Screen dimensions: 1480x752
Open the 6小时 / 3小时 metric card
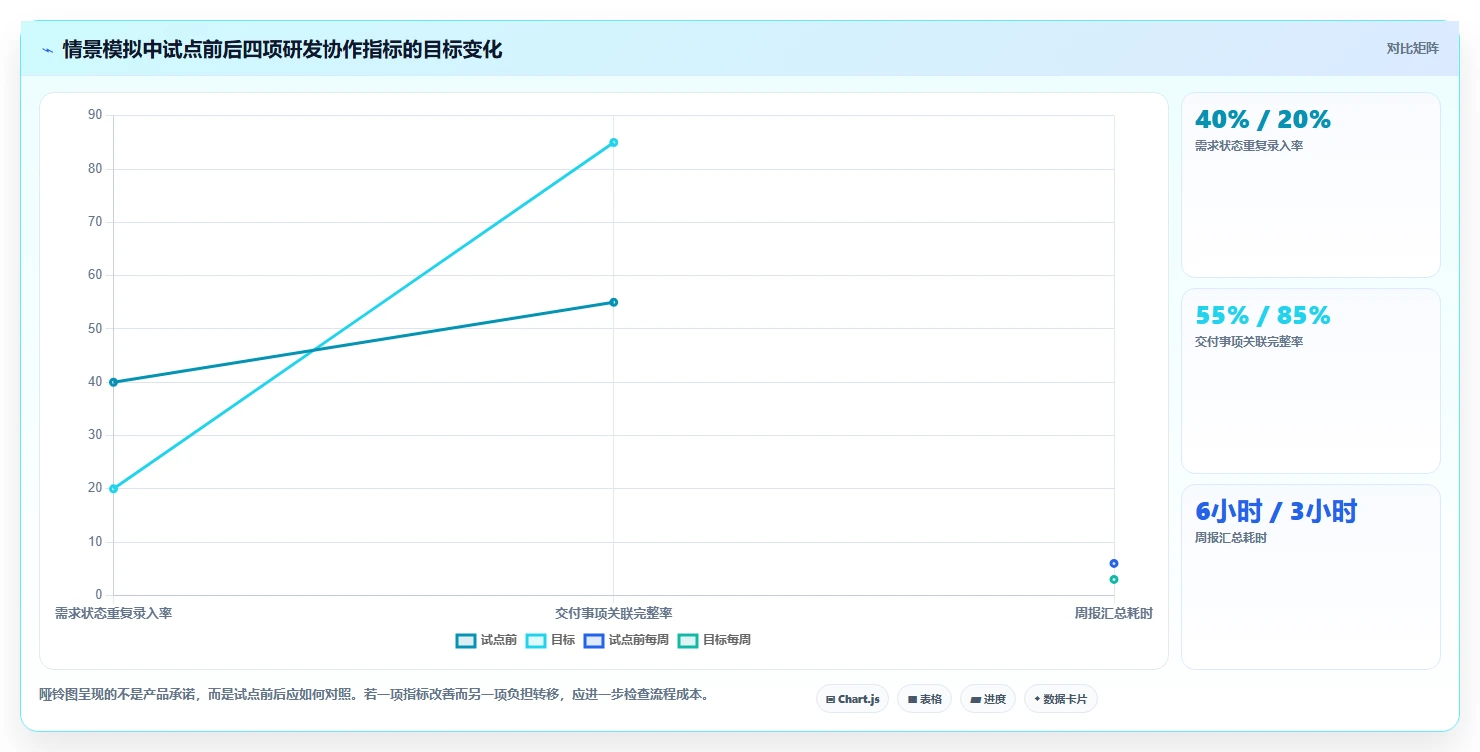point(1310,577)
